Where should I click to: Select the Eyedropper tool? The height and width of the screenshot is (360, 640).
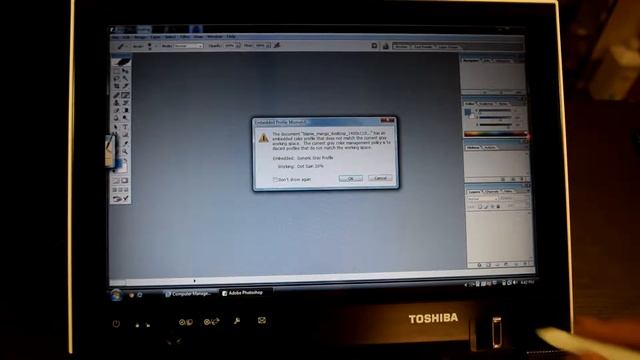point(125,144)
